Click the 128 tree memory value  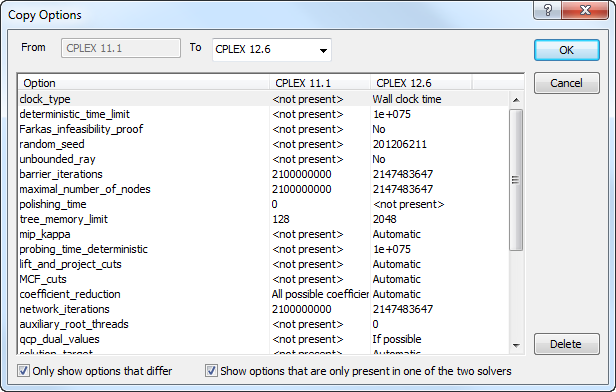pos(280,219)
